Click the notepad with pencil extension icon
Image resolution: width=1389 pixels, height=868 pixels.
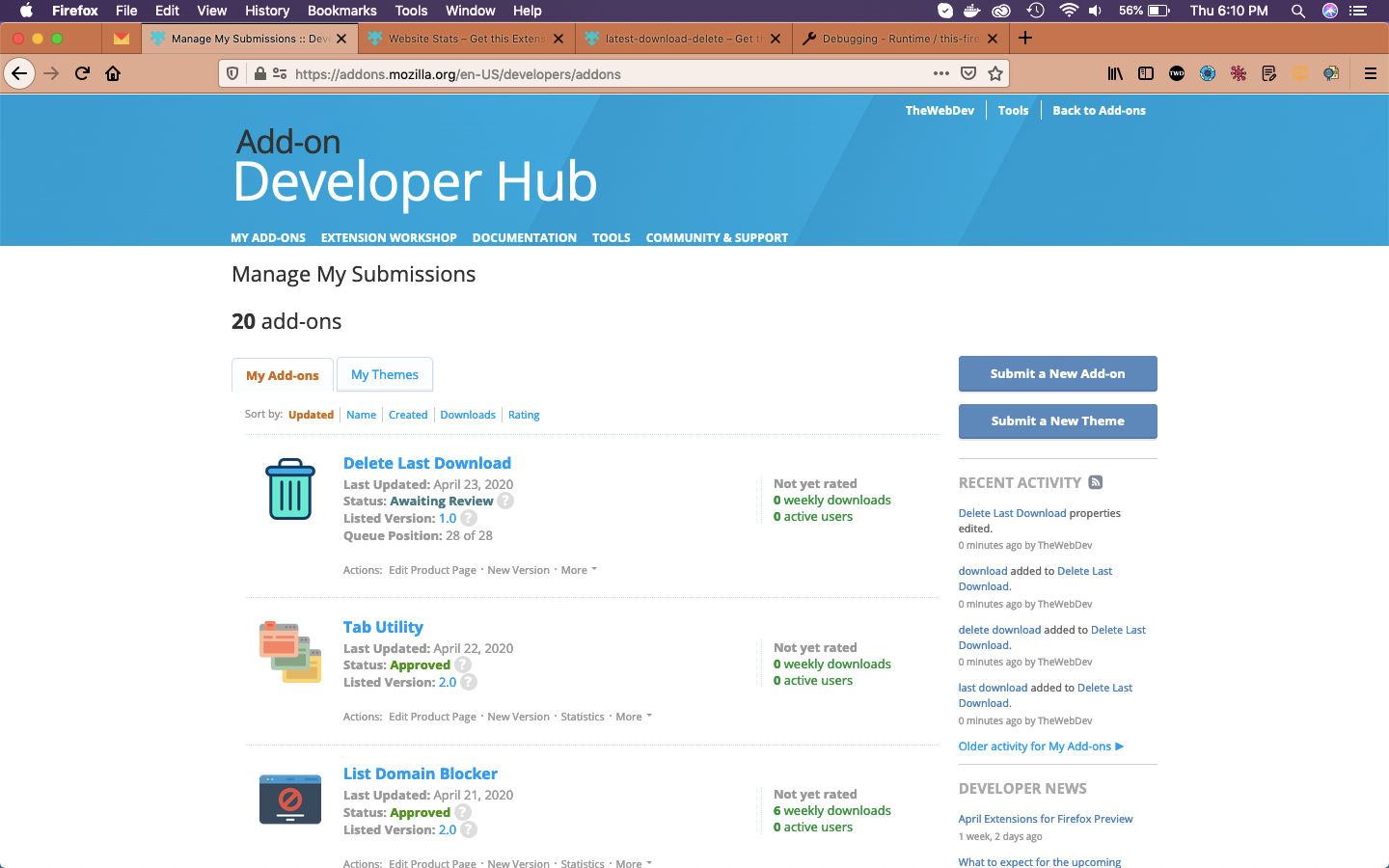(1269, 73)
